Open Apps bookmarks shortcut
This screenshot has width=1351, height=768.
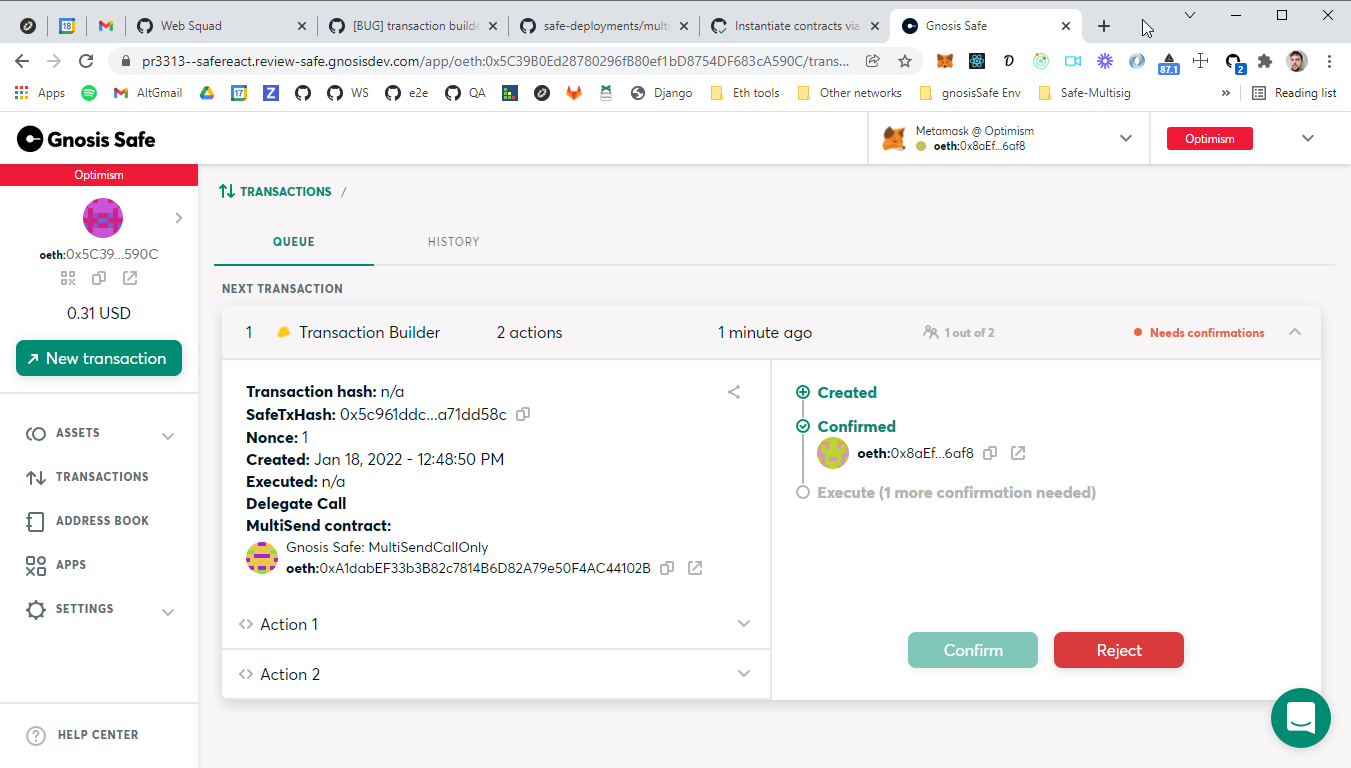(40, 93)
